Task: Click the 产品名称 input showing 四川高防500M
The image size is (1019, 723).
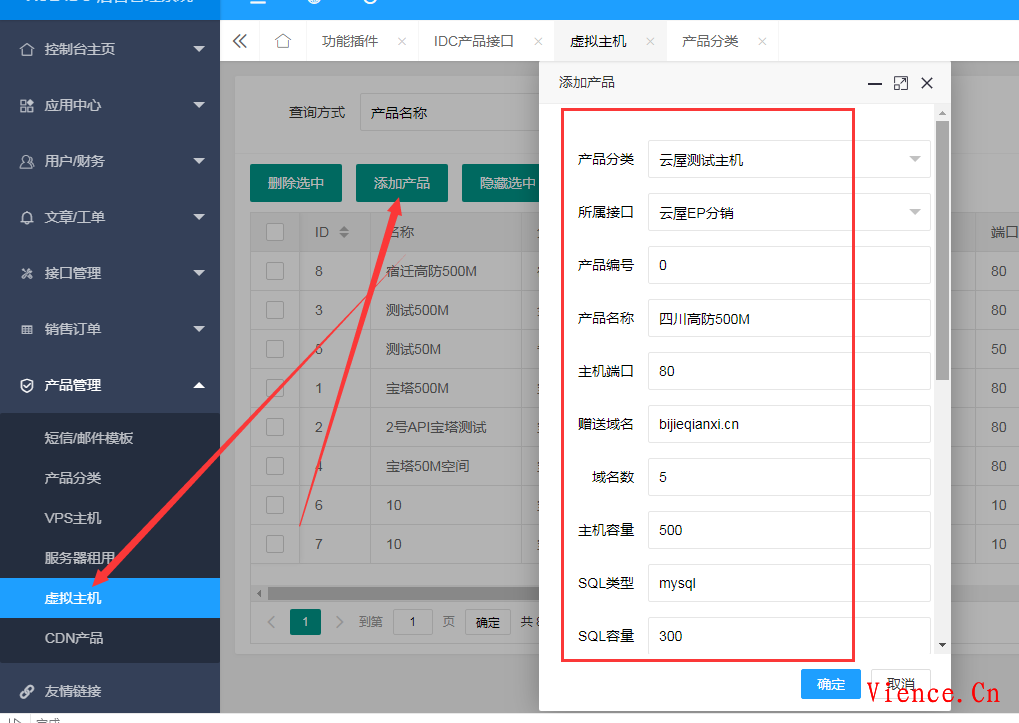Action: (x=788, y=318)
